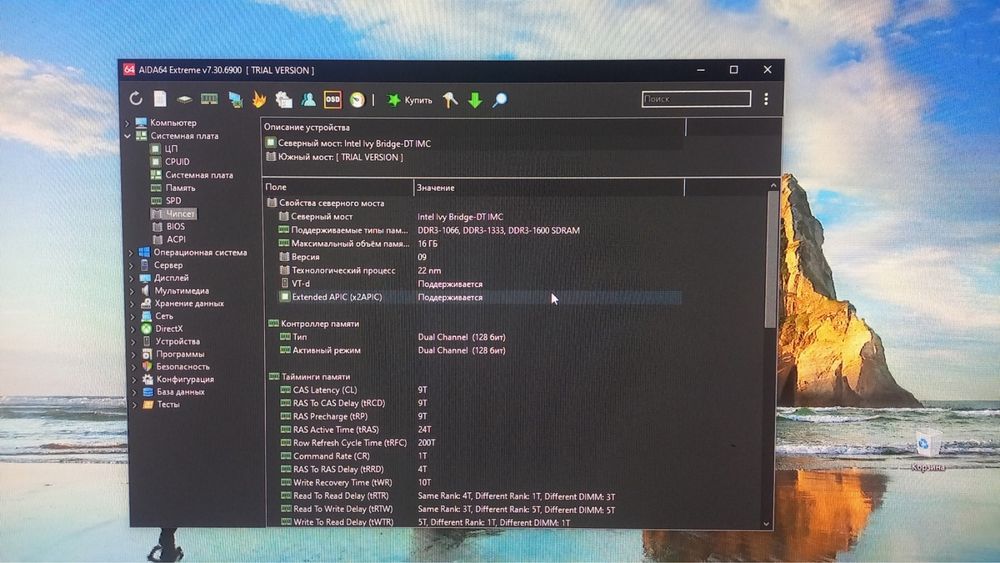Click scrollbar down arrow in details pane
Image resolution: width=1000 pixels, height=563 pixels.
tap(767, 524)
